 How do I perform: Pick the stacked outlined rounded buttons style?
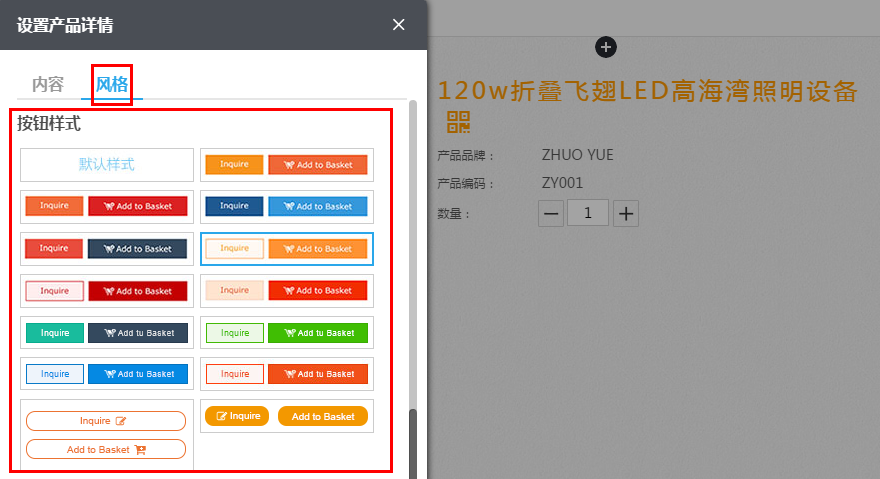tap(107, 435)
